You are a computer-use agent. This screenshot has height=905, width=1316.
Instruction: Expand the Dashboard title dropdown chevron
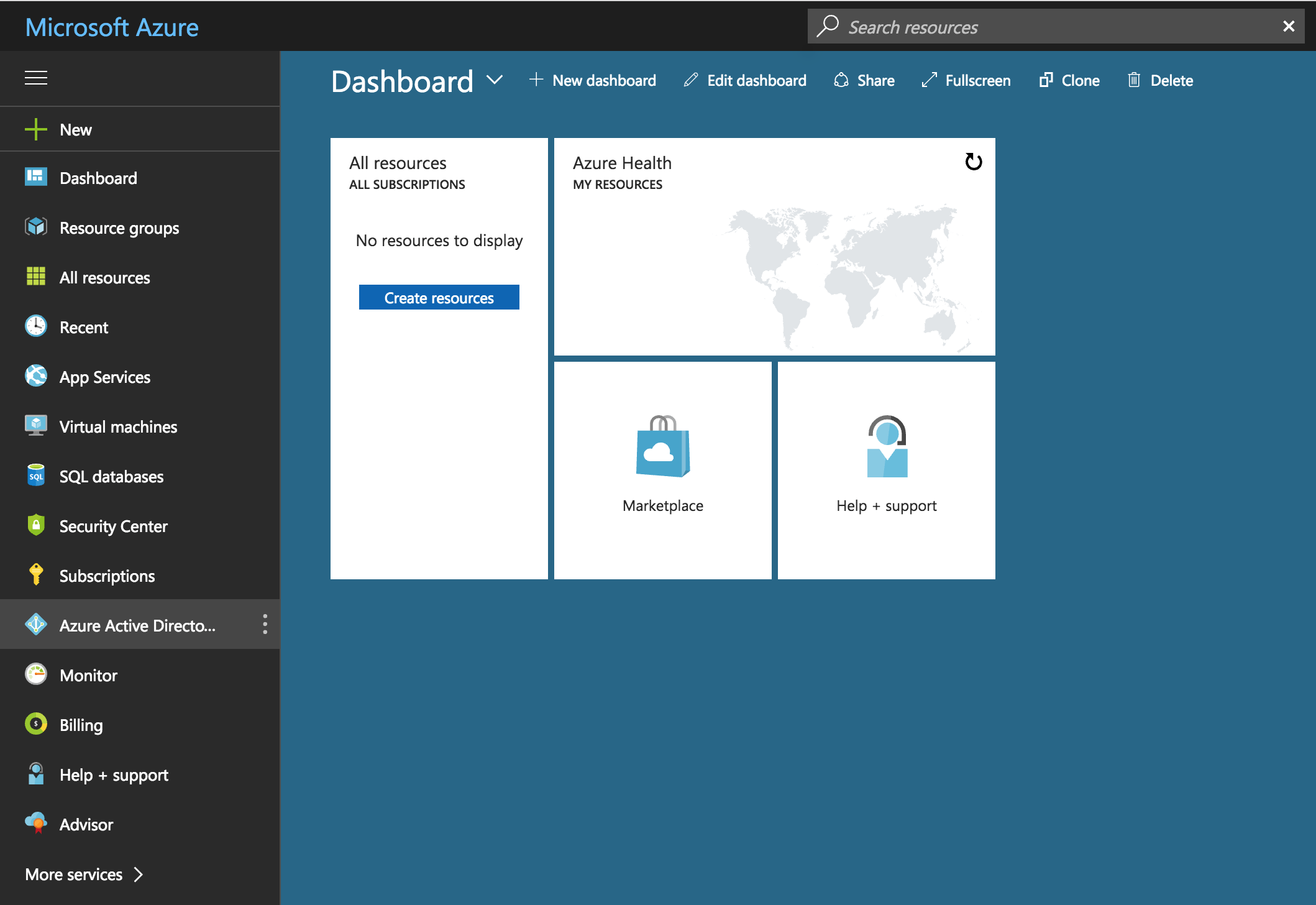click(495, 80)
